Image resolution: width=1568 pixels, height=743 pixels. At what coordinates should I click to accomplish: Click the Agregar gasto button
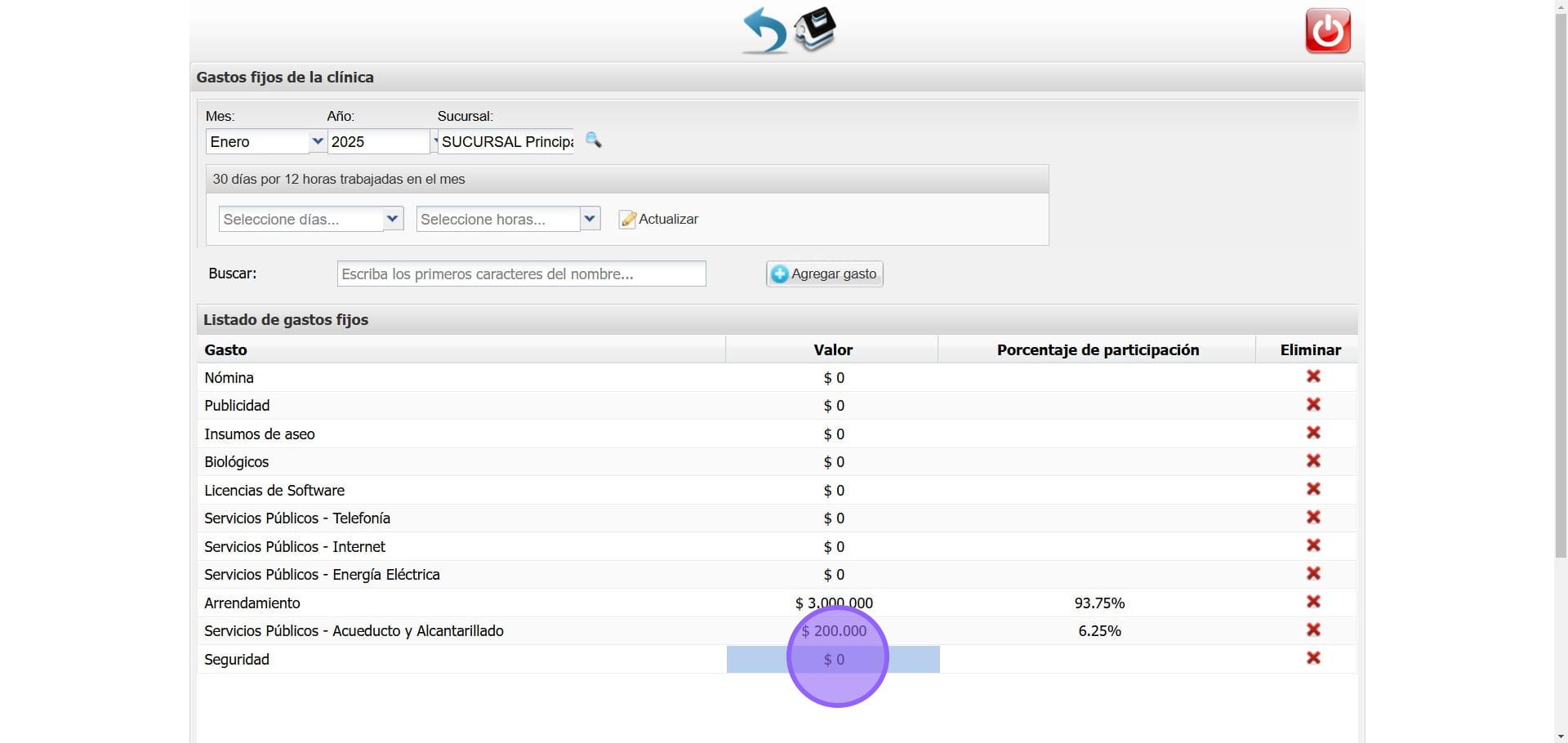(824, 274)
